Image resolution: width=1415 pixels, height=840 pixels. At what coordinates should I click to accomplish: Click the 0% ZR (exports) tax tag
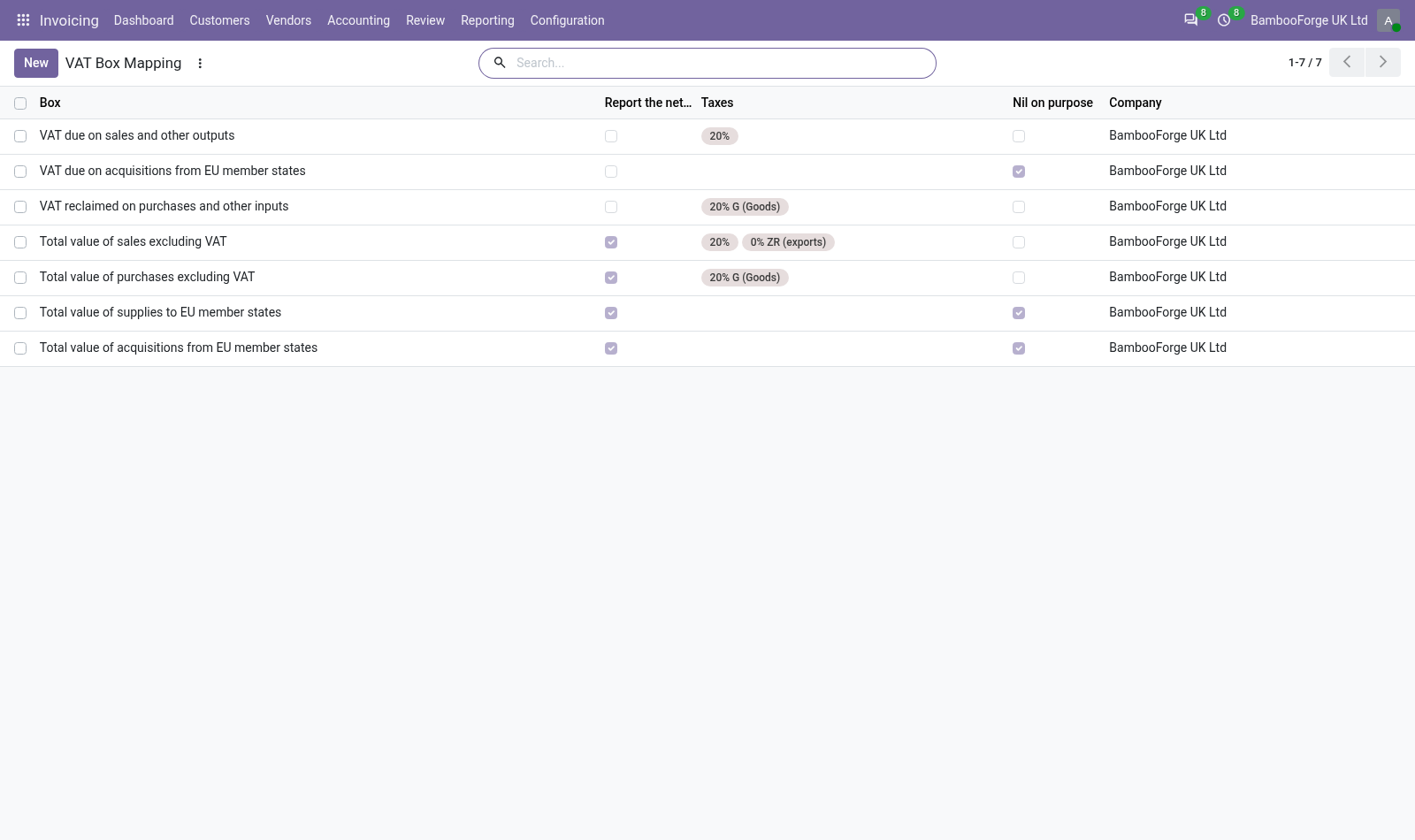788,242
